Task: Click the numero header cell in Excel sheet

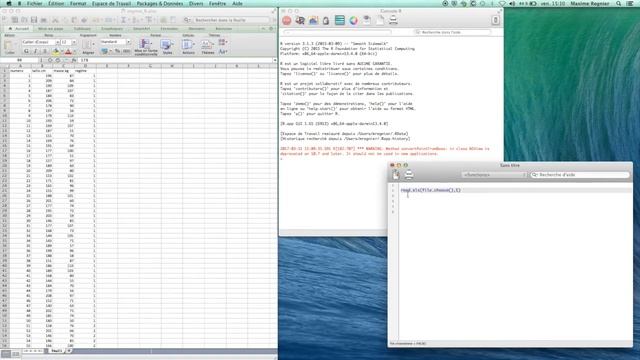Action: click(x=20, y=71)
